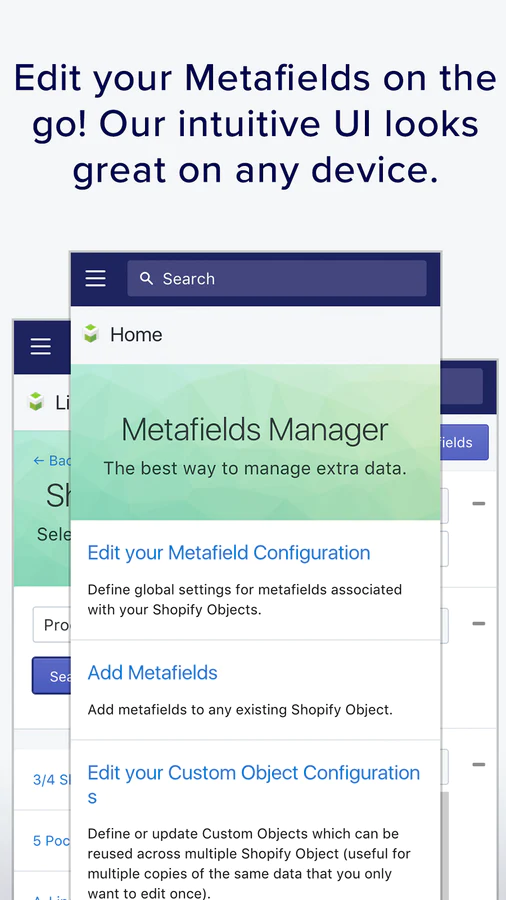
Task: Collapse the third section with bottom minus icon
Action: click(478, 765)
